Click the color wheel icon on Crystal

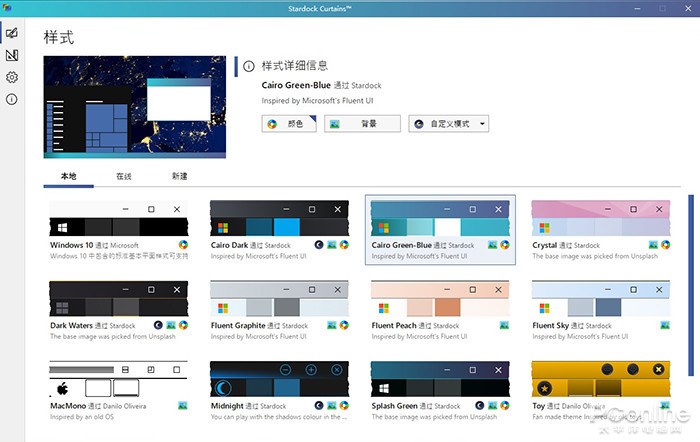[666, 245]
